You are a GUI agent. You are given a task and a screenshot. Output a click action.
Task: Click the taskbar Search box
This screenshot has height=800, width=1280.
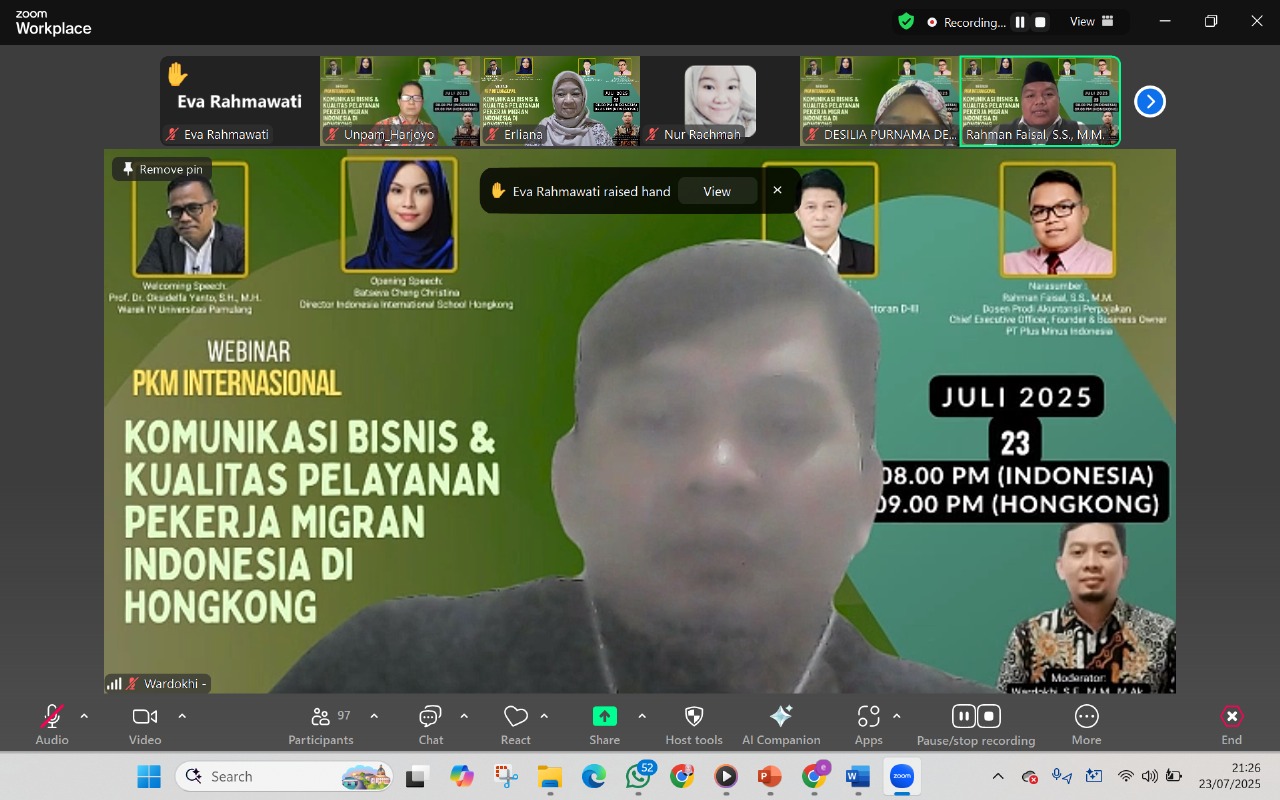pos(285,776)
